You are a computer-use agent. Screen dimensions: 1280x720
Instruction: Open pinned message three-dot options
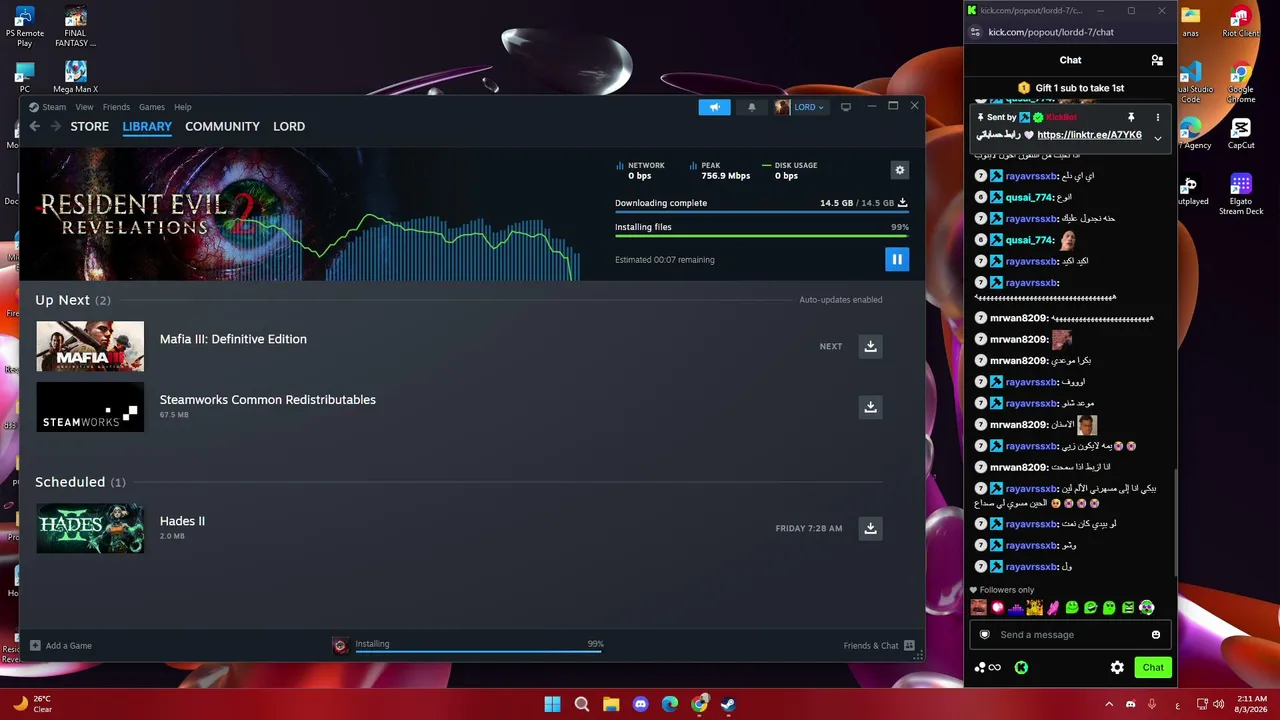click(x=1158, y=117)
